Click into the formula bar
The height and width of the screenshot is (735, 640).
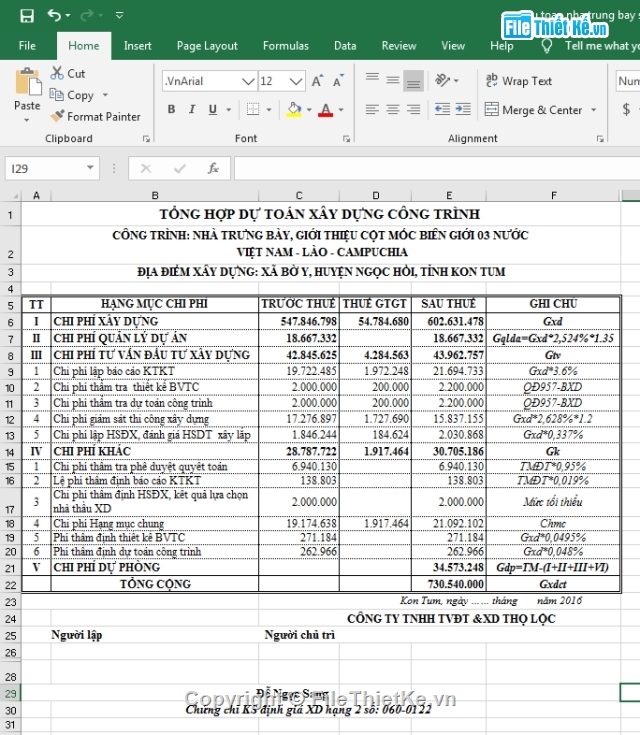point(437,168)
